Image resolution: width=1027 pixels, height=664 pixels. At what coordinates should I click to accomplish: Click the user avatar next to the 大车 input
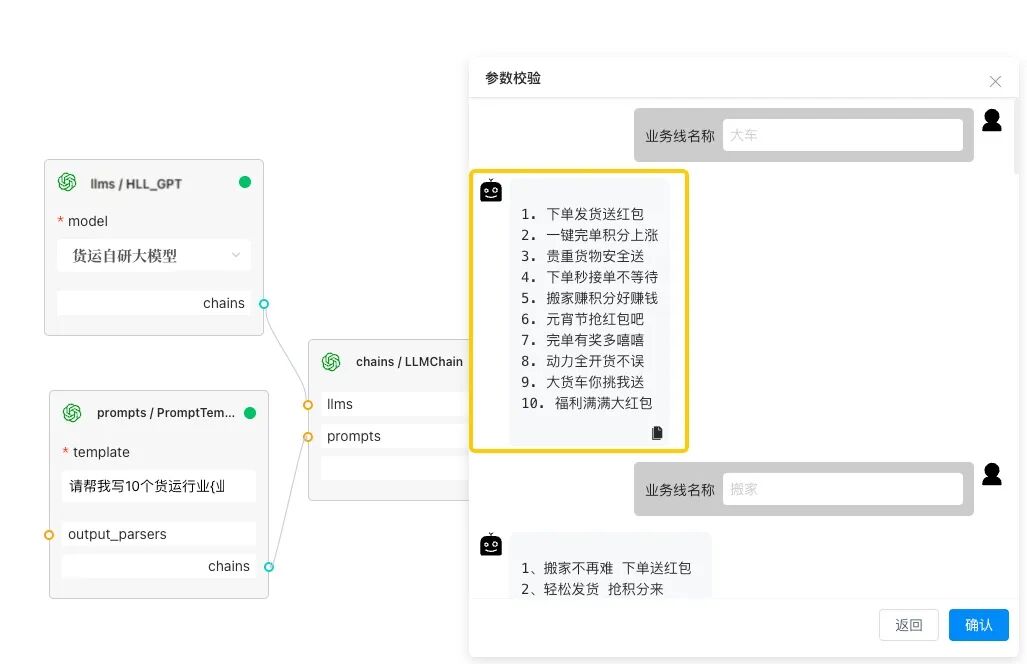tap(992, 120)
